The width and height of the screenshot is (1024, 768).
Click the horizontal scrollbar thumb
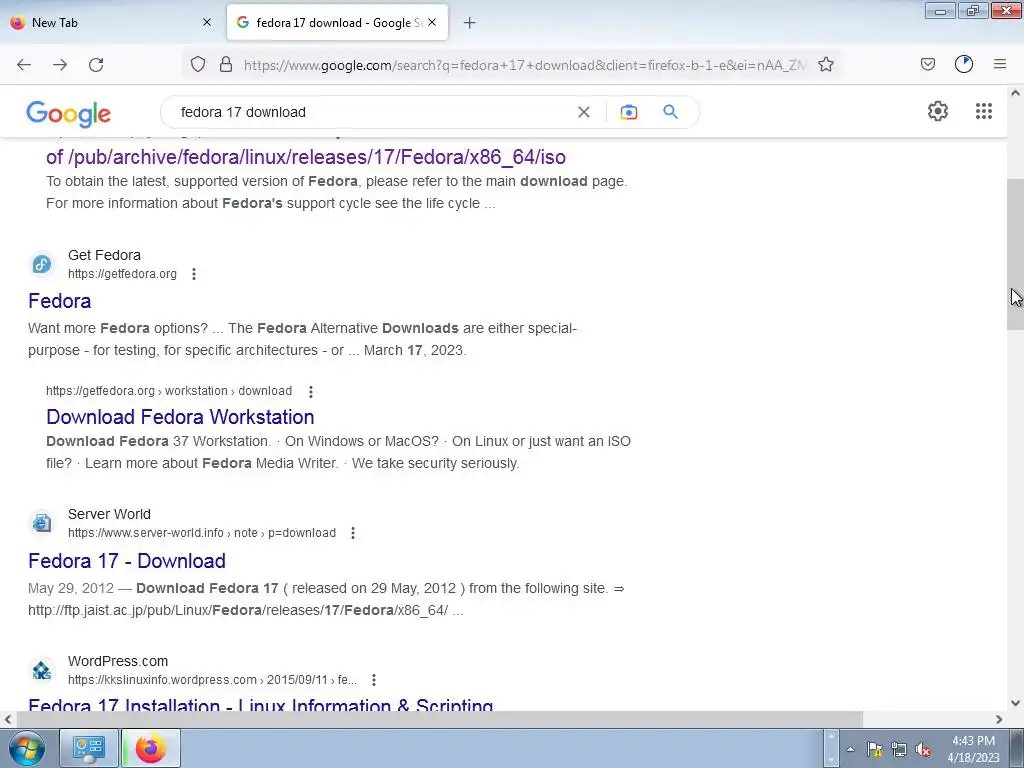coord(439,719)
